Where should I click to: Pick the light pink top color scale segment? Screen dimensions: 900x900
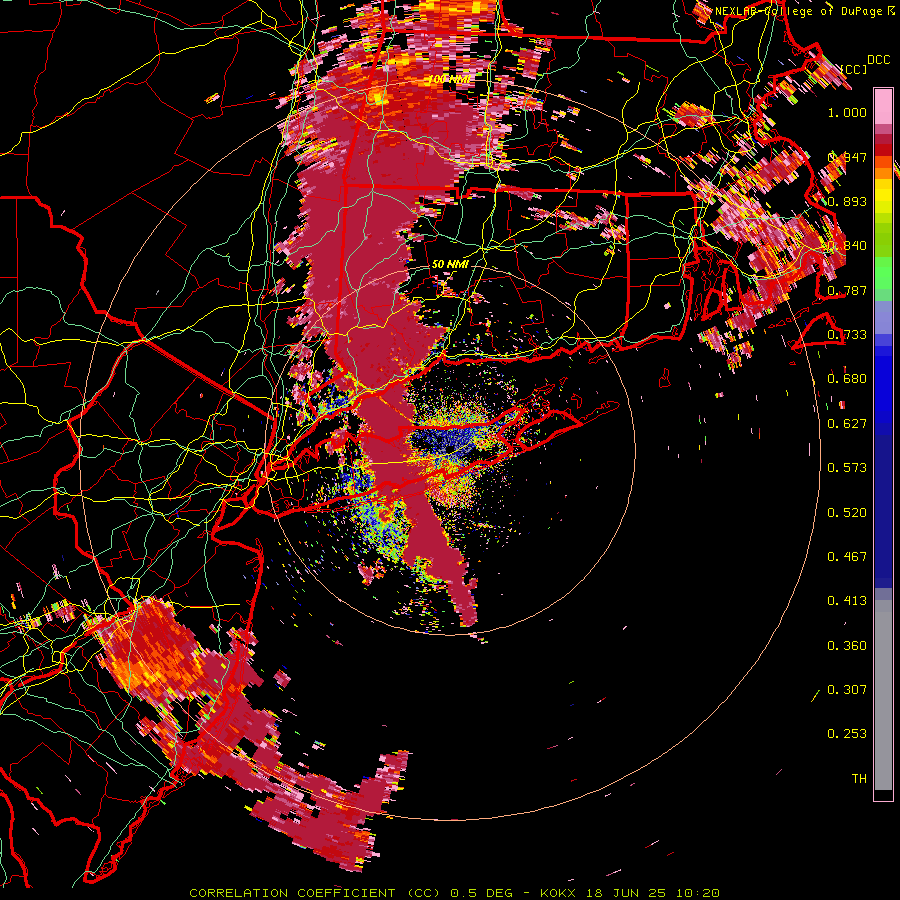pyautogui.click(x=883, y=107)
